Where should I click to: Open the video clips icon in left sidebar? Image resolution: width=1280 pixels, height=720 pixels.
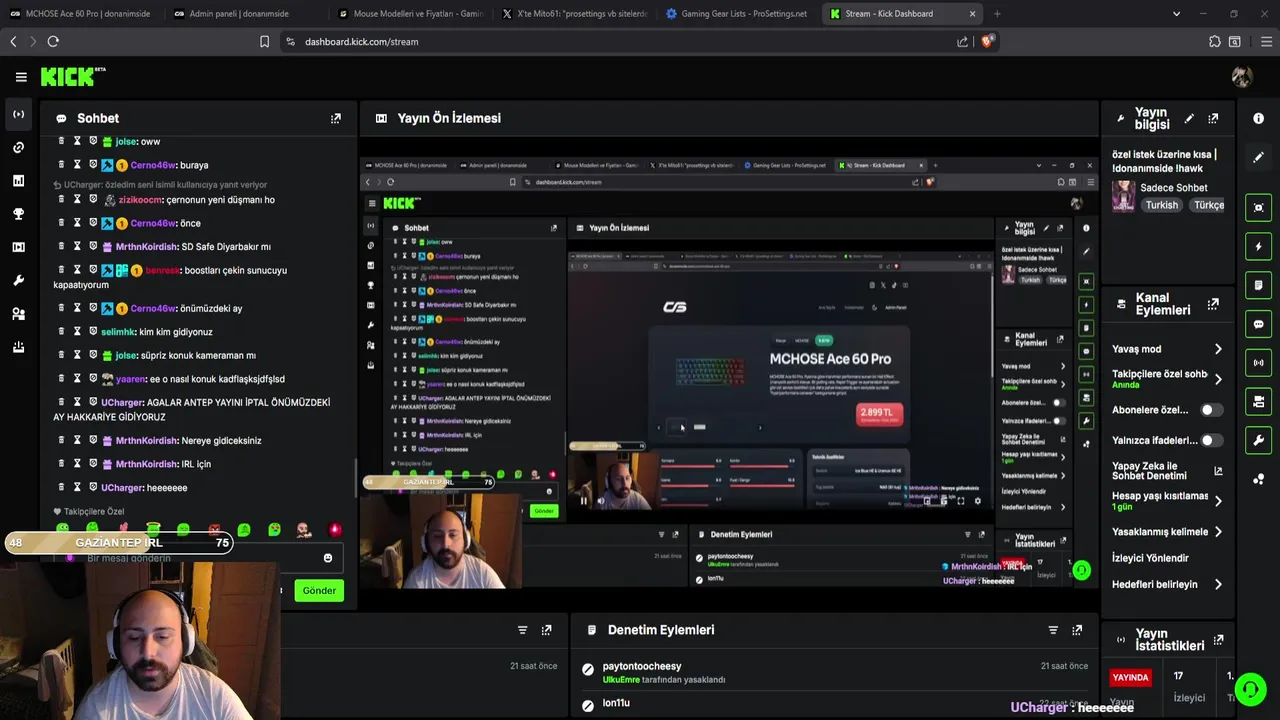pyautogui.click(x=18, y=247)
